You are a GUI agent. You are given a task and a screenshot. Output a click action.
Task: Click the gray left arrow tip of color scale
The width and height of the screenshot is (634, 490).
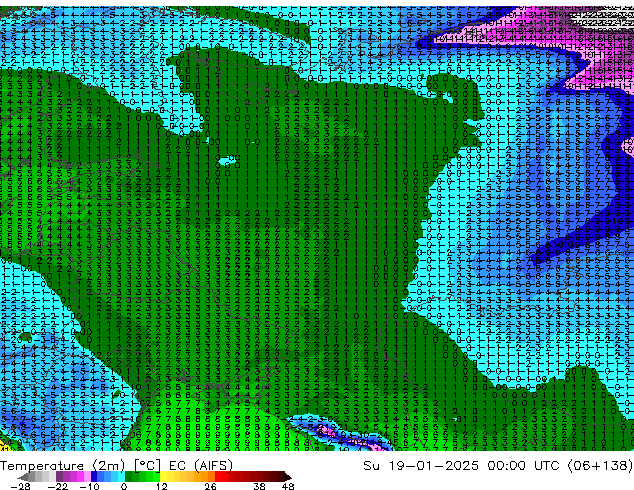point(22,477)
